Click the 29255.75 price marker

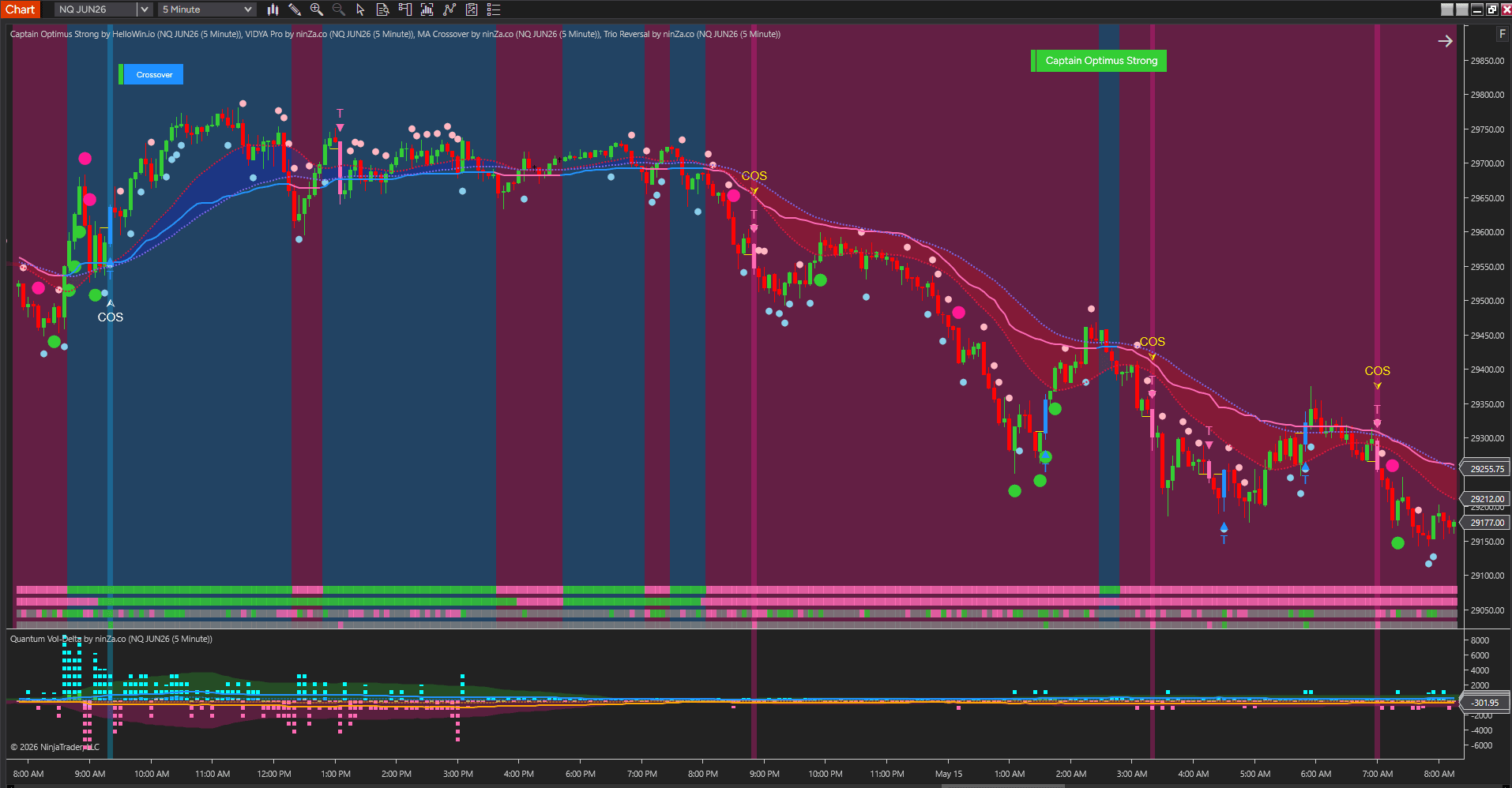1487,469
